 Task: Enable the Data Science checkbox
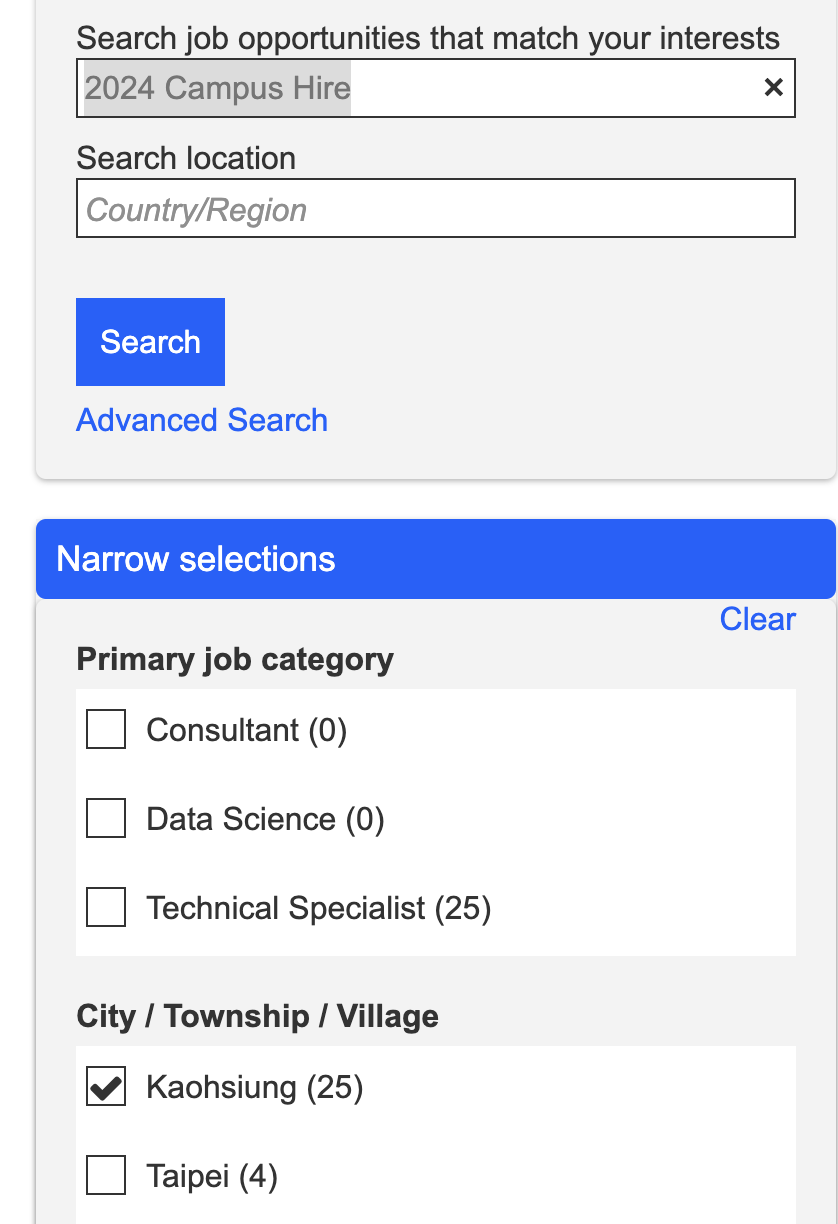[106, 819]
